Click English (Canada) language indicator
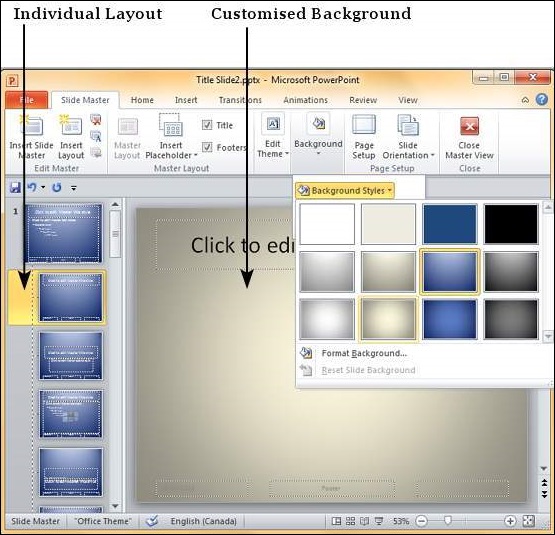Viewport: 555px width, 535px height. tap(203, 521)
